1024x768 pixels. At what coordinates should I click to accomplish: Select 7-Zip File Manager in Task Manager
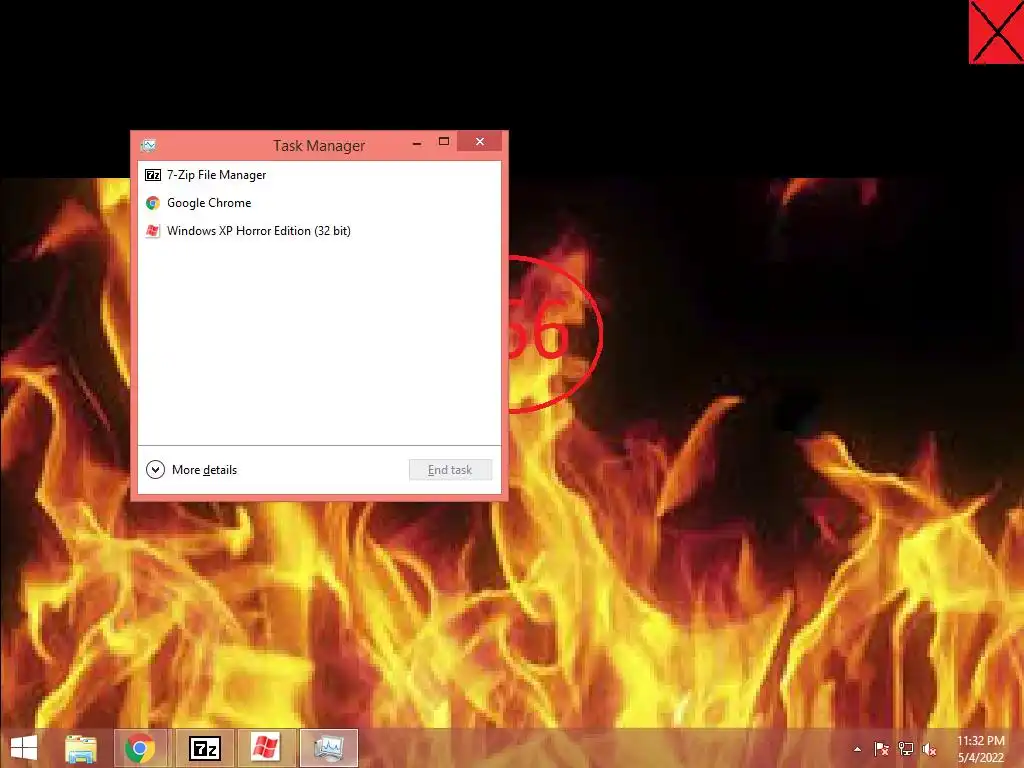click(x=319, y=175)
